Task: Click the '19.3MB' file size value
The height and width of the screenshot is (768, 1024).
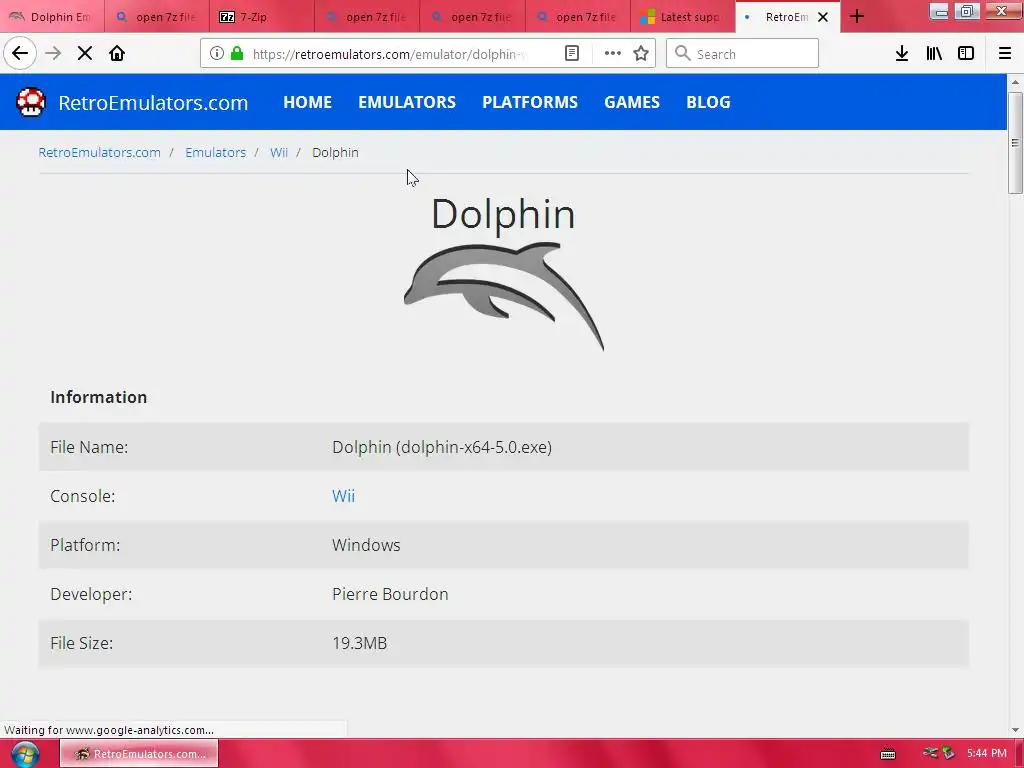Action: [360, 643]
